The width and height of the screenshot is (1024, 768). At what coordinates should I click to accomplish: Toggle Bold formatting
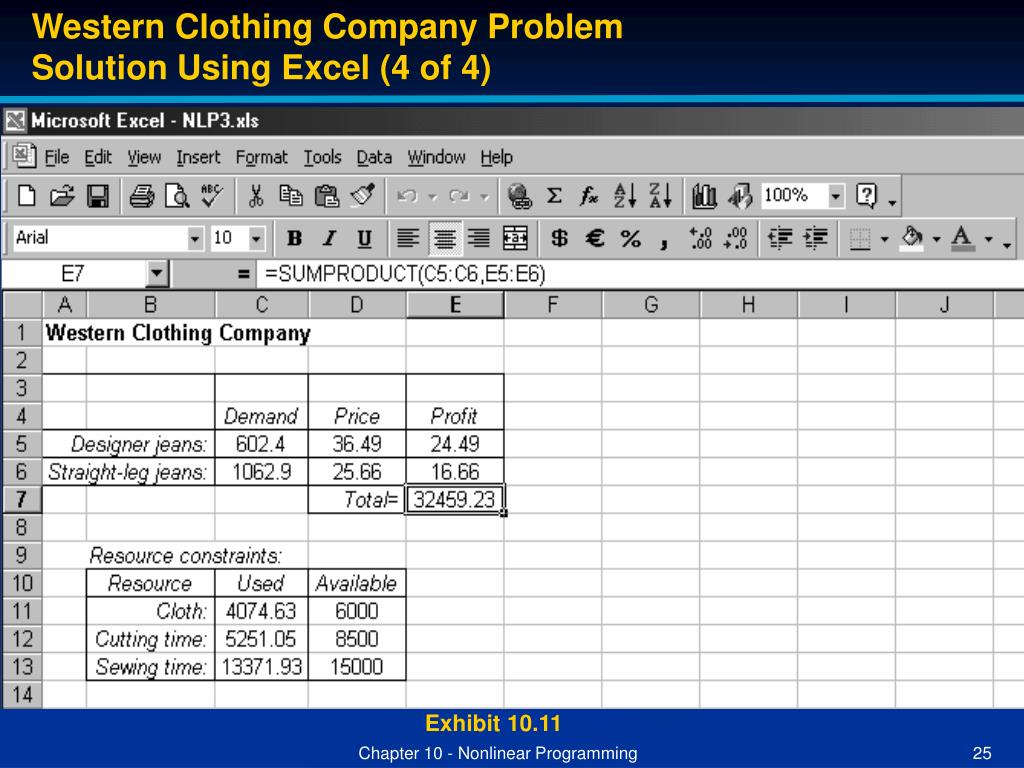click(x=295, y=238)
